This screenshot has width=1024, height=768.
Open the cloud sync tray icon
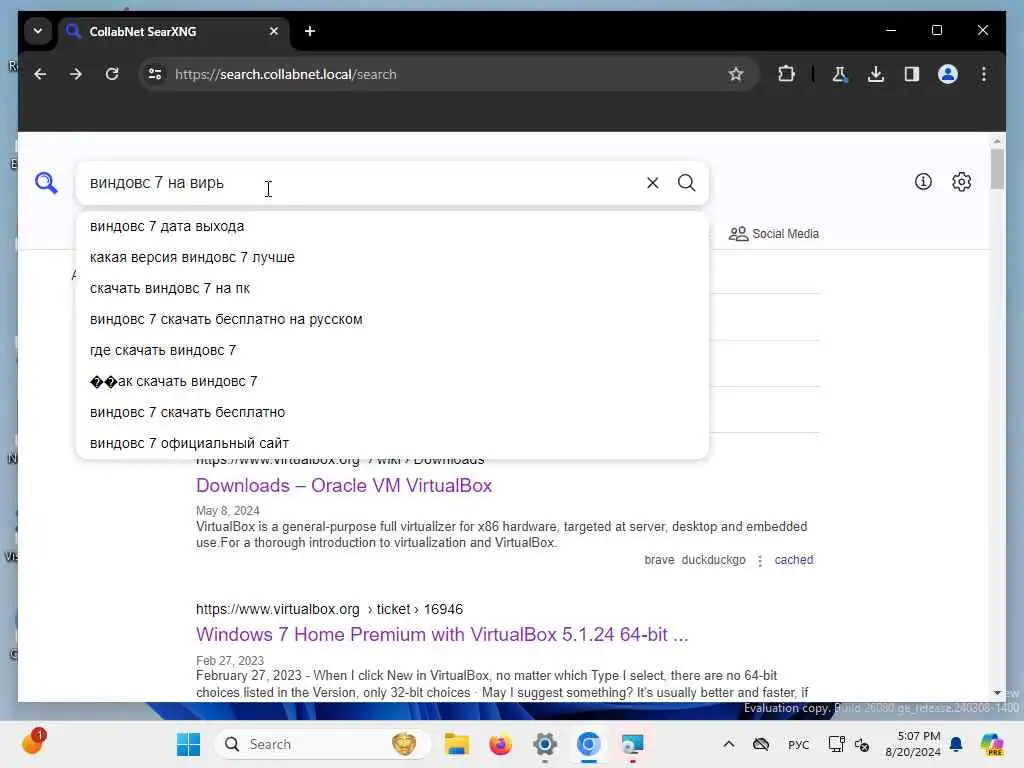[761, 744]
